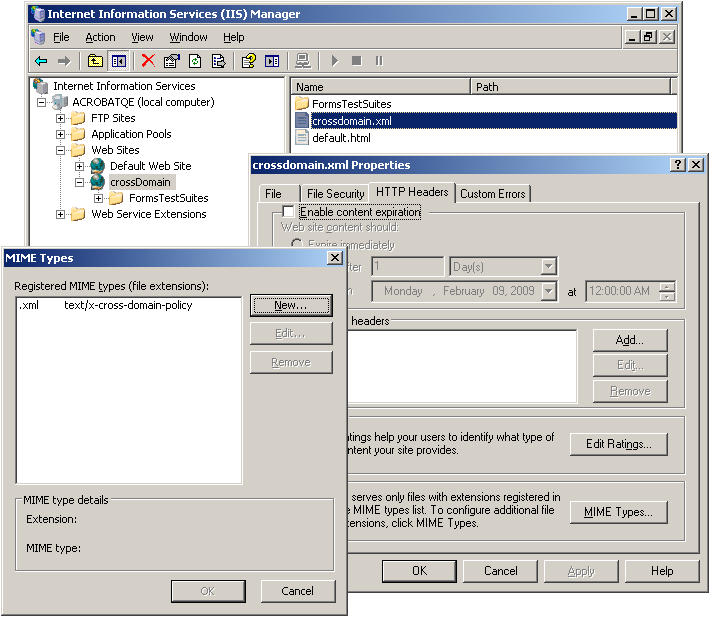The width and height of the screenshot is (710, 617).
Task: Delete the selected item with red X
Action: pyautogui.click(x=148, y=61)
